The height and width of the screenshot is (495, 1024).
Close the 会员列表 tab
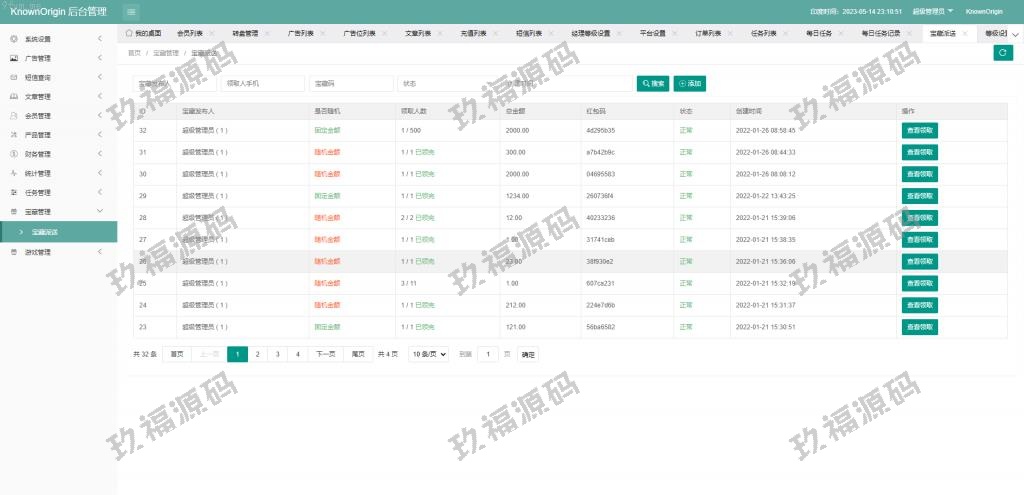[x=211, y=33]
